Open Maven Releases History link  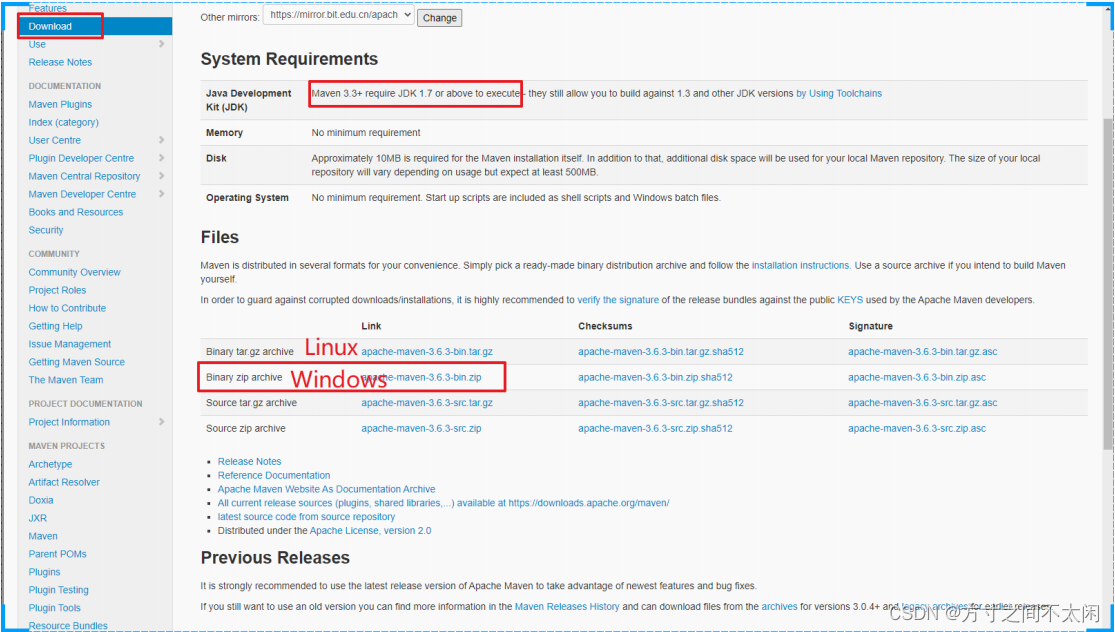pos(567,606)
